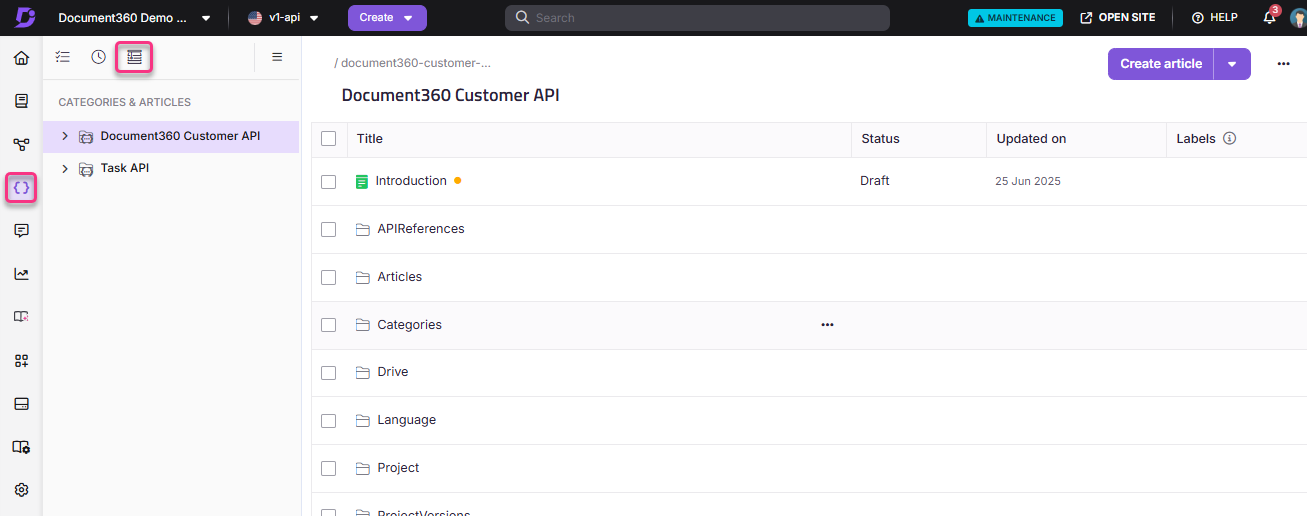Sort by the Title column header
Viewport: 1307px width, 516px height.
[370, 139]
